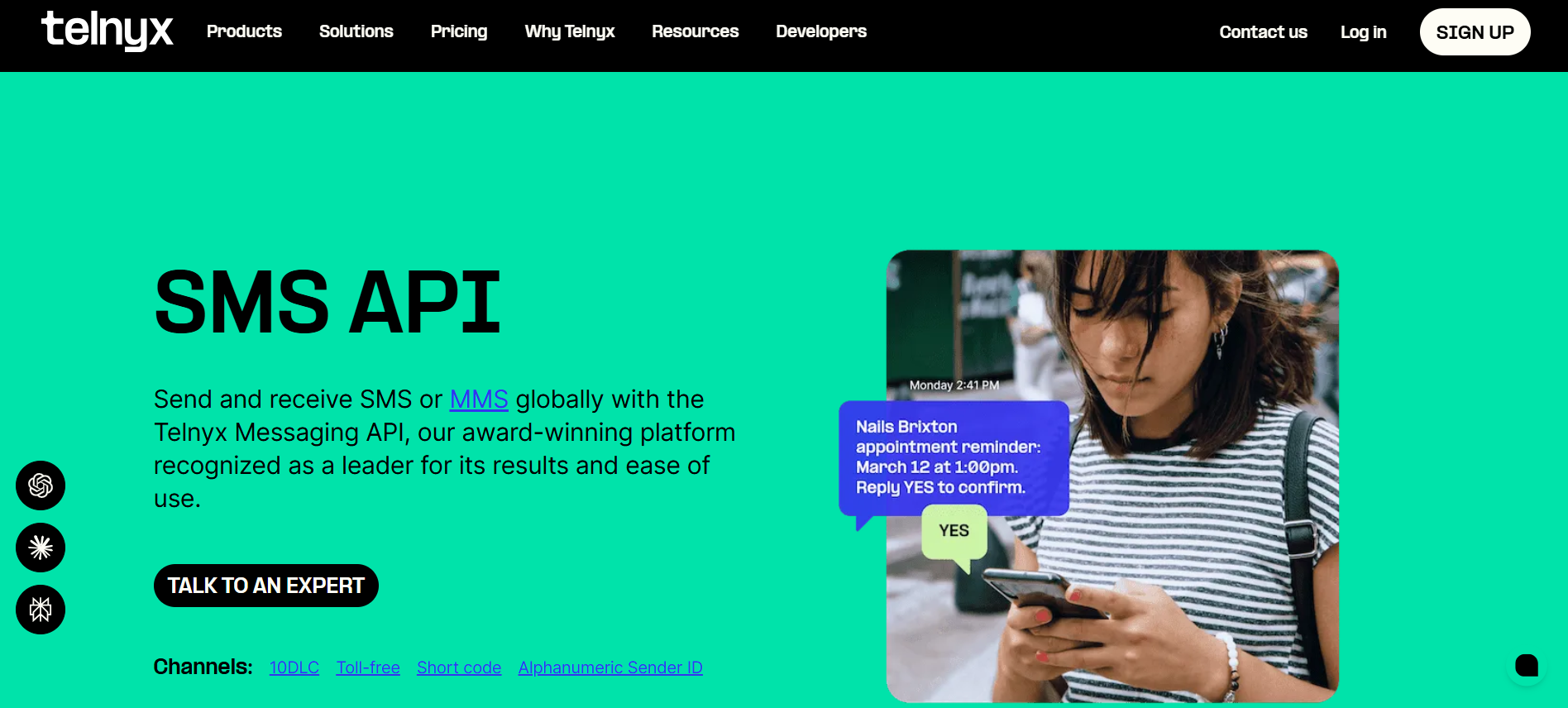Open the chat widget bubble
Image resolution: width=1568 pixels, height=708 pixels.
(1527, 665)
